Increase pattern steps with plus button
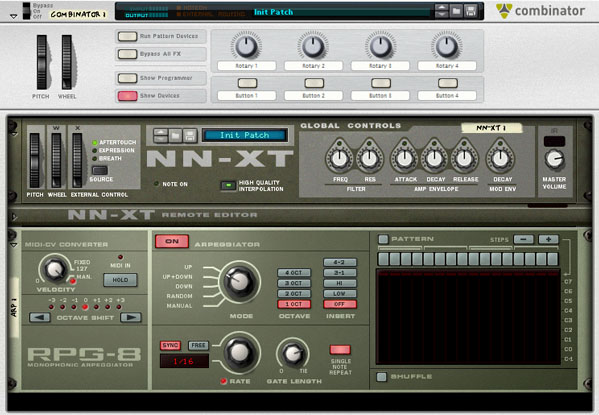Screen dimensions: 599x415 [x=548, y=239]
